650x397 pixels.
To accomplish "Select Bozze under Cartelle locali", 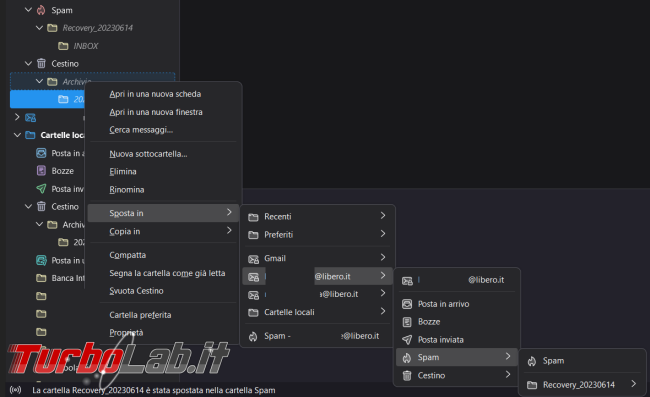I will click(x=62, y=171).
